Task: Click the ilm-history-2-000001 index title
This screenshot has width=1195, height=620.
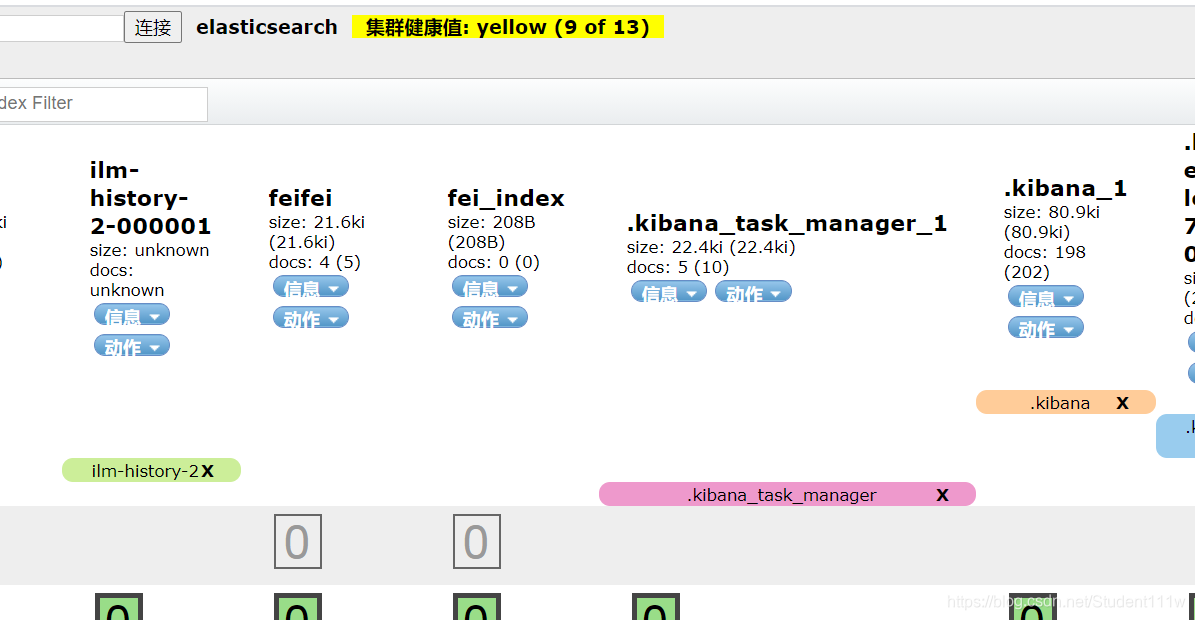Action: tap(150, 198)
